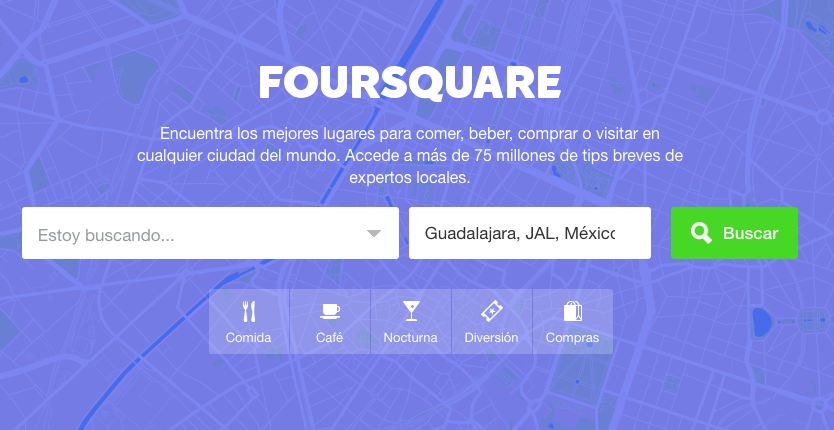
Task: Click the FOURSQUARE logo
Action: click(x=410, y=83)
